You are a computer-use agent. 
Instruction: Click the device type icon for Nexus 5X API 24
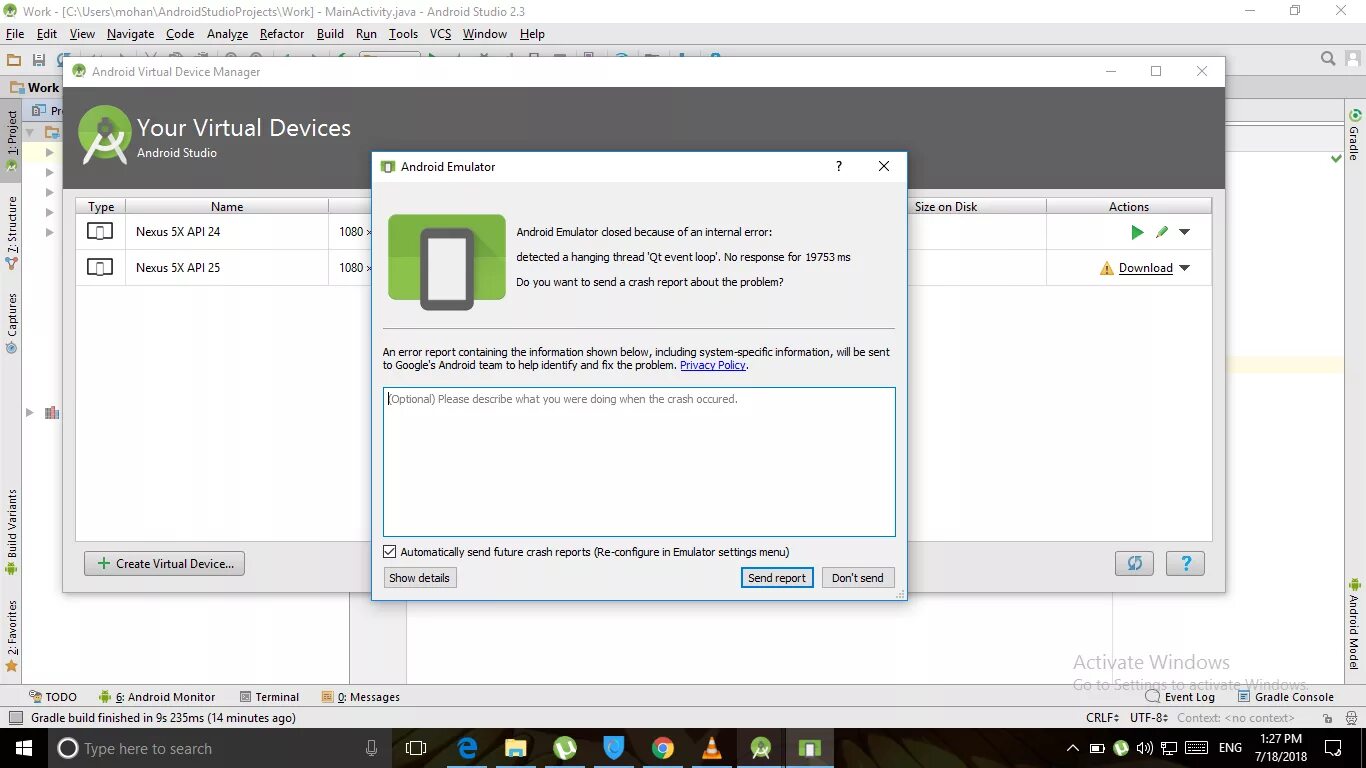pyautogui.click(x=100, y=232)
